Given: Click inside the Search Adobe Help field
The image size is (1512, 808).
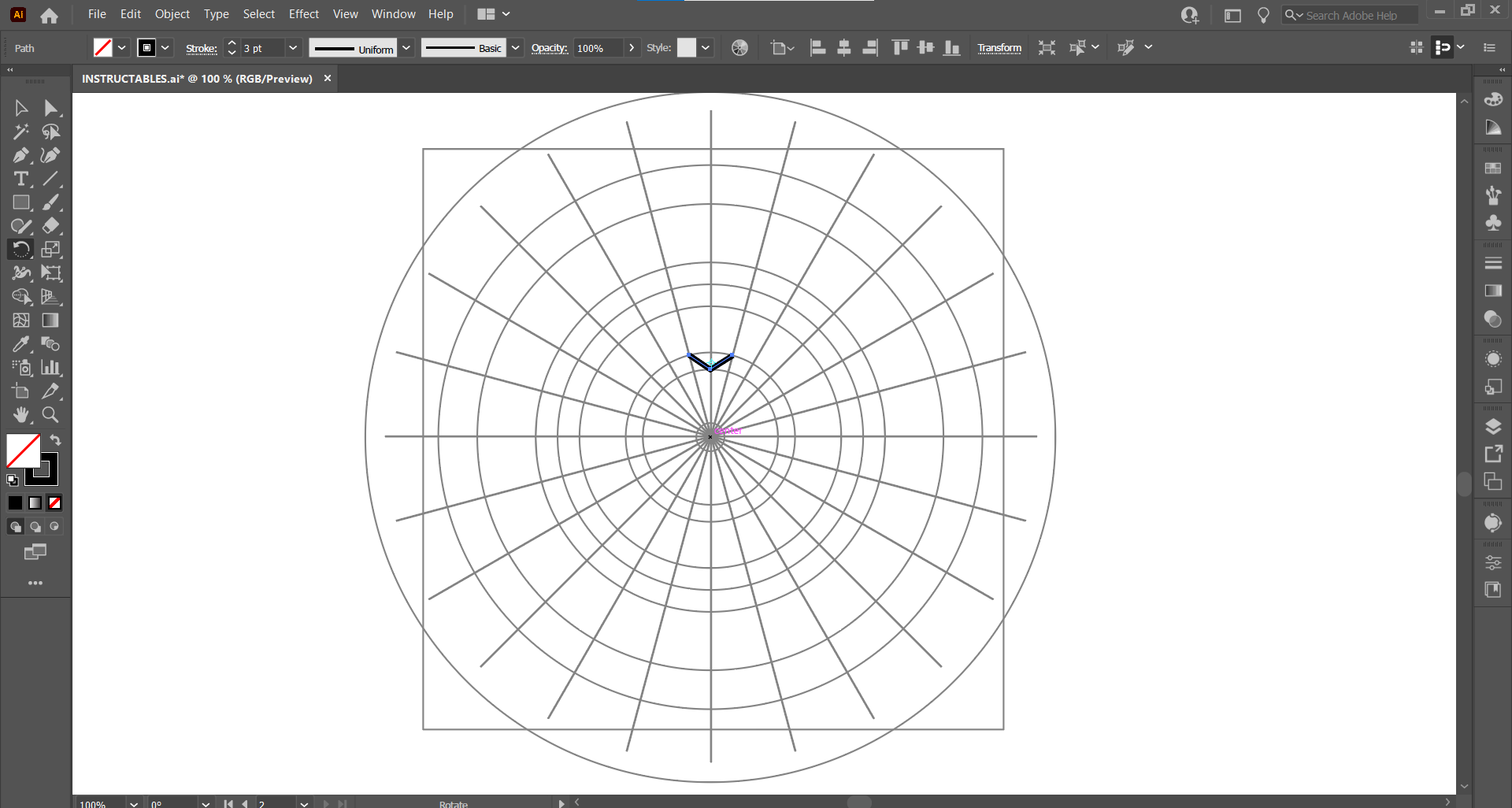Looking at the screenshot, I should 1354,14.
